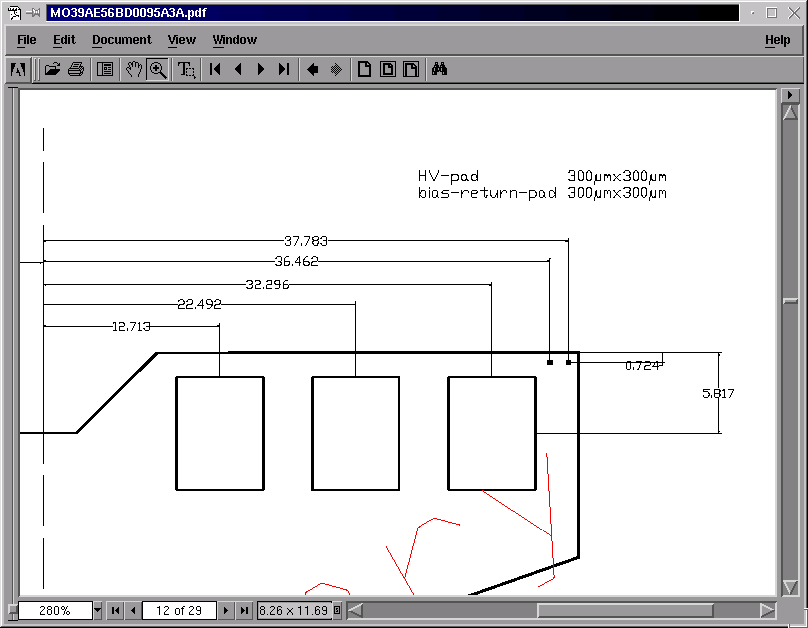The image size is (808, 628).
Task: Select the Zoom In magnifier tool
Action: click(158, 69)
